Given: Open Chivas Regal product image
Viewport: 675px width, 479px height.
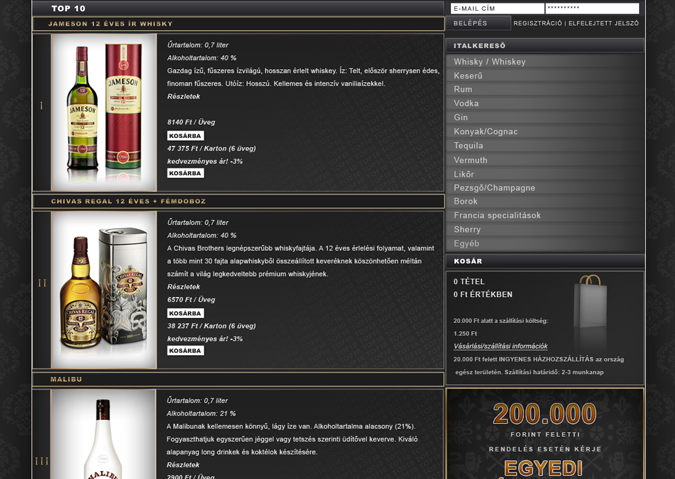Looking at the screenshot, I should (104, 290).
